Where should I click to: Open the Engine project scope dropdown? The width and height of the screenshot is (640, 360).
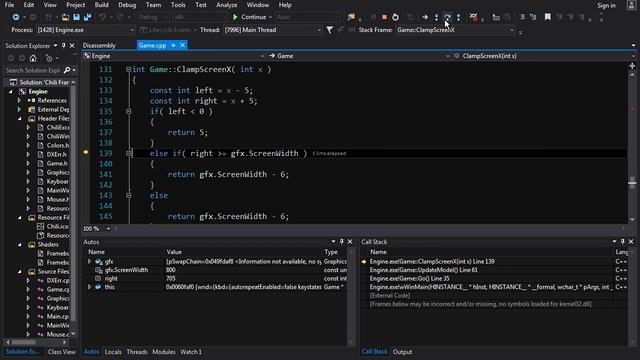click(x=174, y=56)
